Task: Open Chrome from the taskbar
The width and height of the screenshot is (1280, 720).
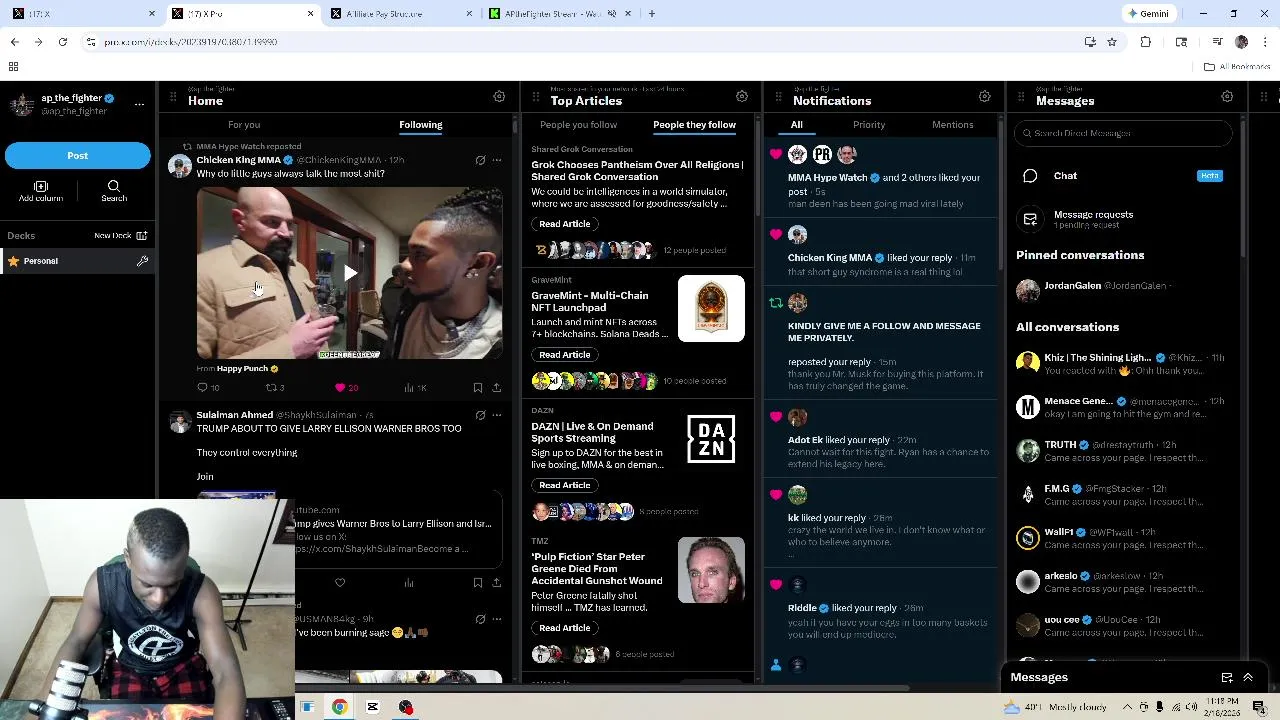Action: pos(340,707)
